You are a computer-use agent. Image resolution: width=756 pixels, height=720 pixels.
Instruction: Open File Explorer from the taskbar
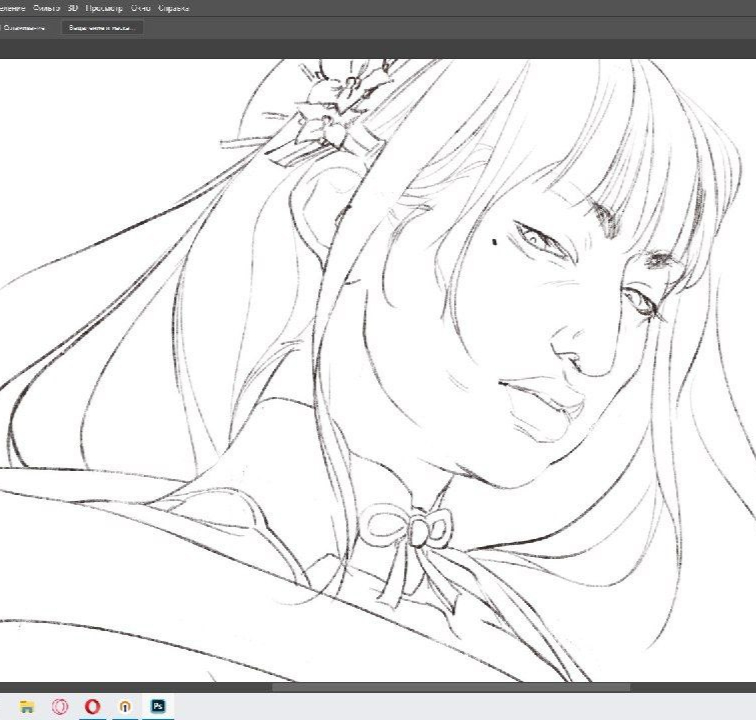coord(27,706)
